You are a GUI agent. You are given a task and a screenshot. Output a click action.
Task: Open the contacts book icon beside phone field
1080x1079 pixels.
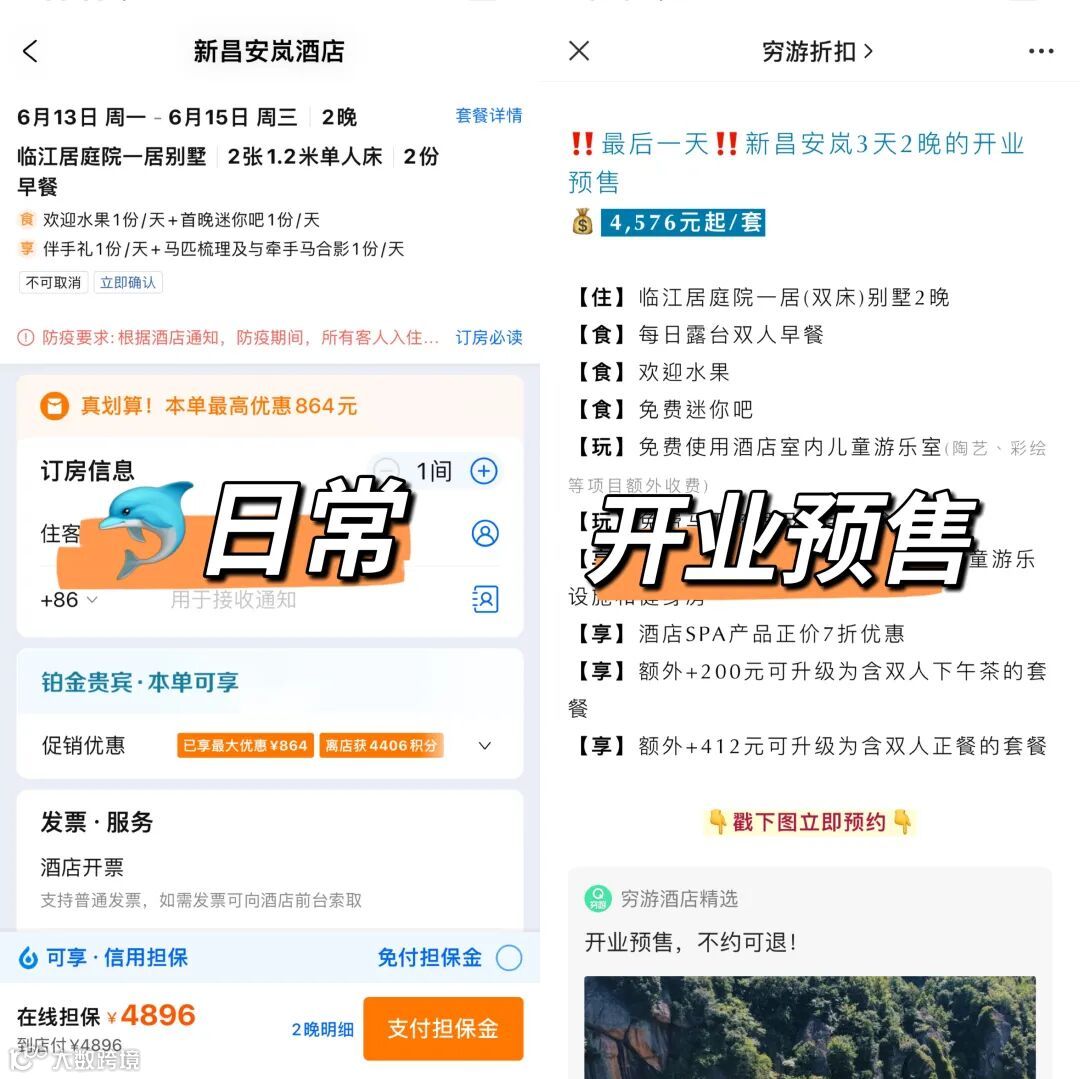[485, 599]
